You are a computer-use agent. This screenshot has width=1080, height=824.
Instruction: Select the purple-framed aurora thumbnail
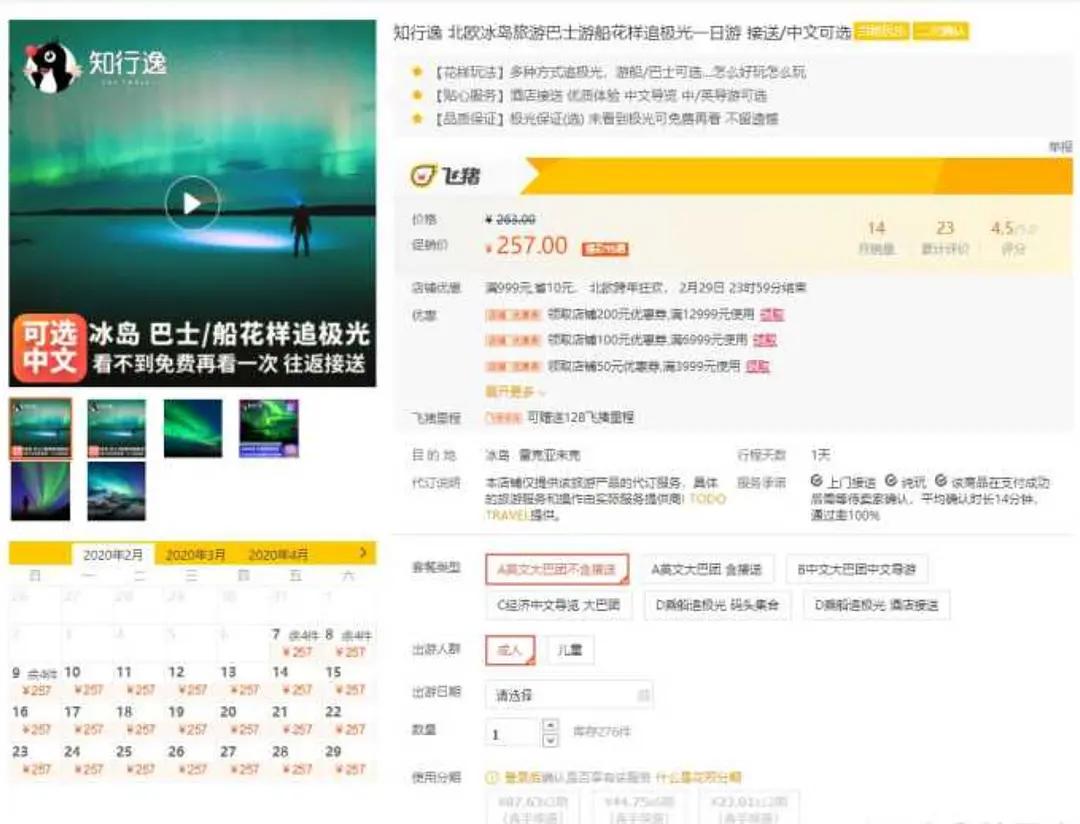click(x=269, y=428)
